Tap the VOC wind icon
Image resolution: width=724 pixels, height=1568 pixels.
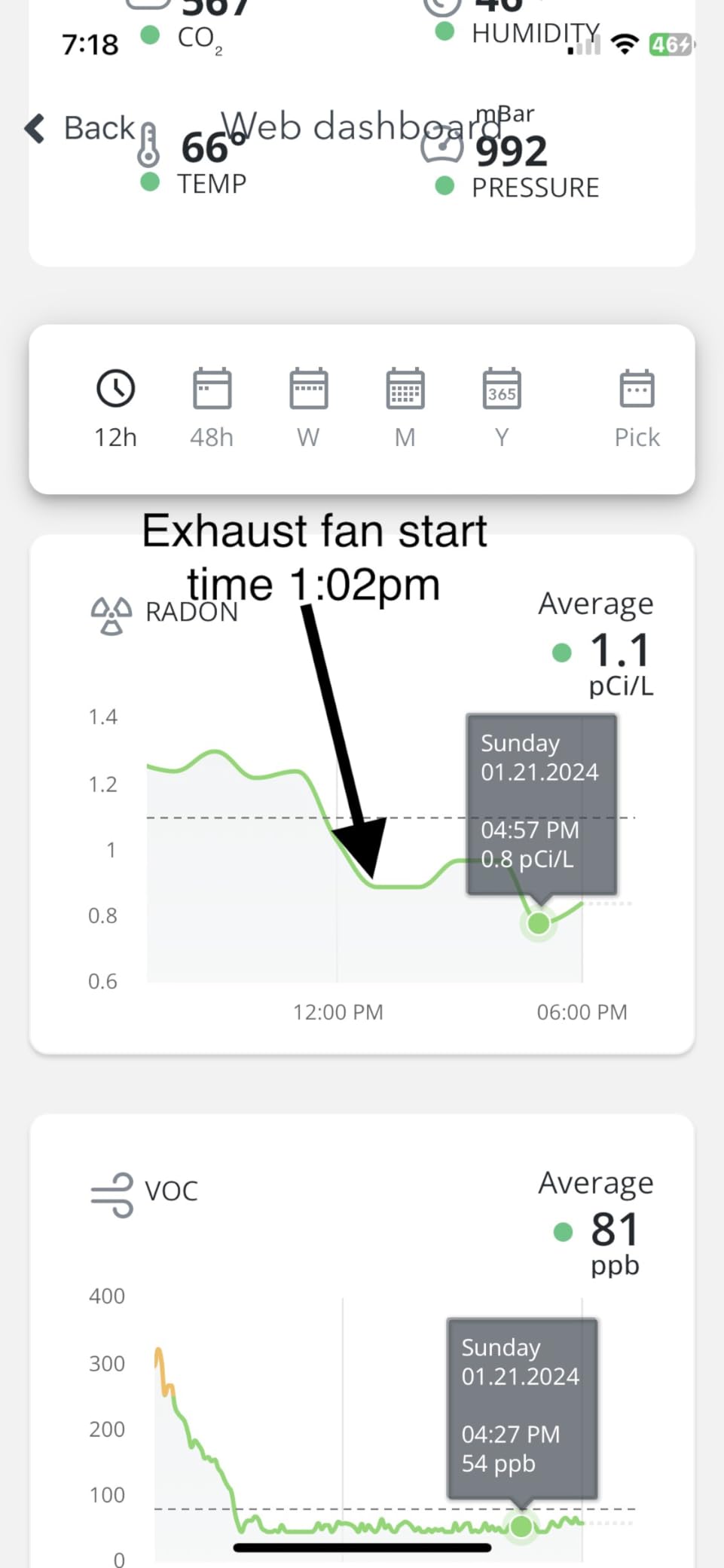(112, 1194)
